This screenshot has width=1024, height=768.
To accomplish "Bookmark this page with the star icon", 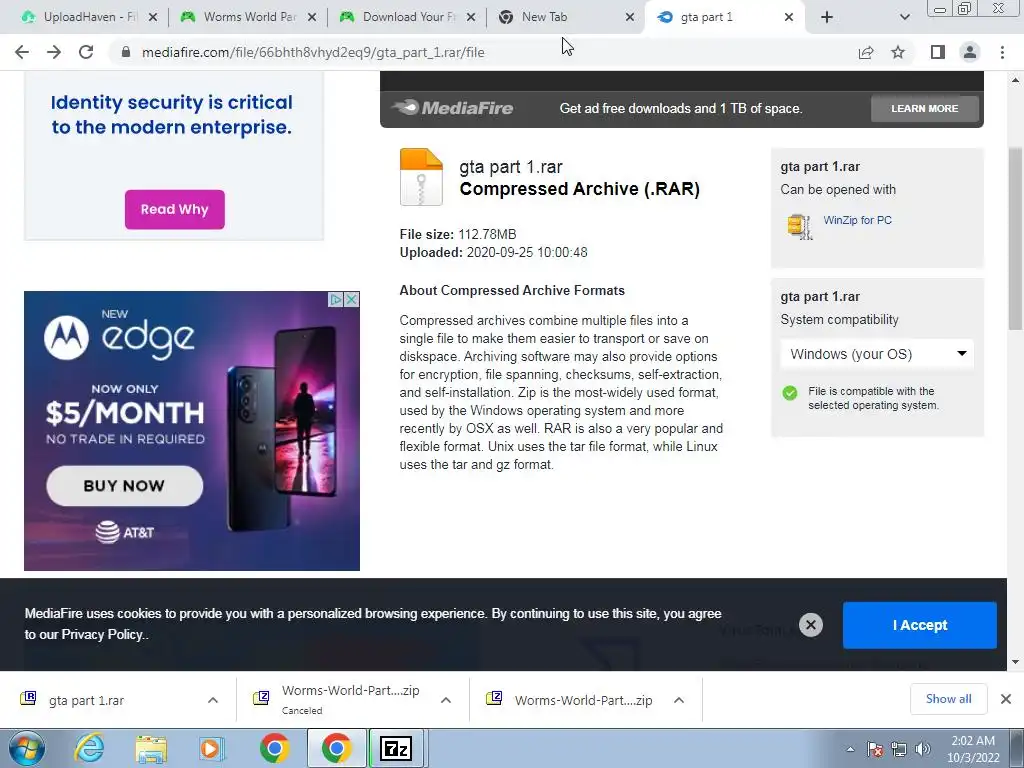I will (898, 52).
